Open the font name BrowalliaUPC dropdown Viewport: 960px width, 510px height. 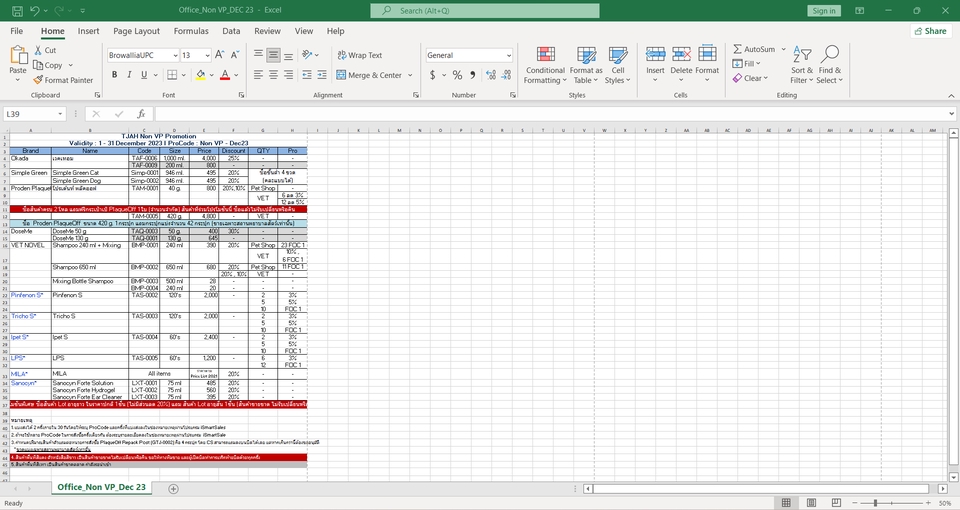[175, 55]
